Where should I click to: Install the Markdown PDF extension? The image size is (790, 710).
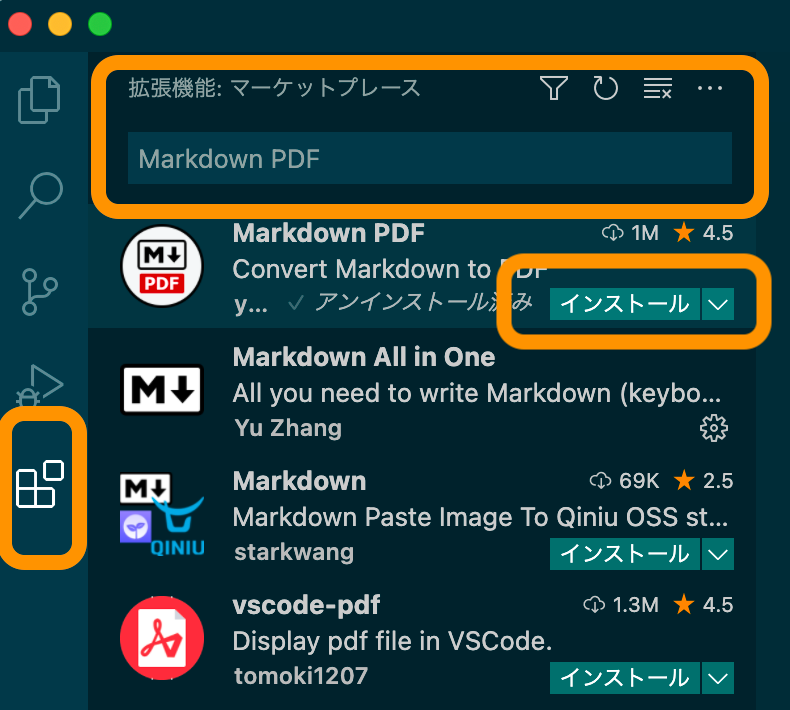coord(625,304)
